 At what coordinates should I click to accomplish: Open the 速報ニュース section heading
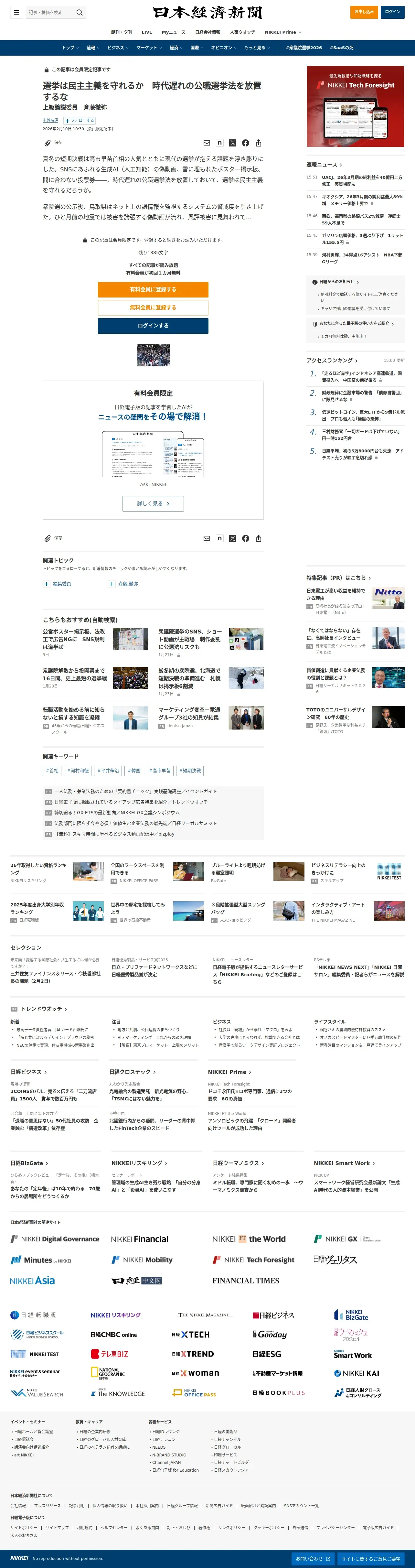(324, 165)
